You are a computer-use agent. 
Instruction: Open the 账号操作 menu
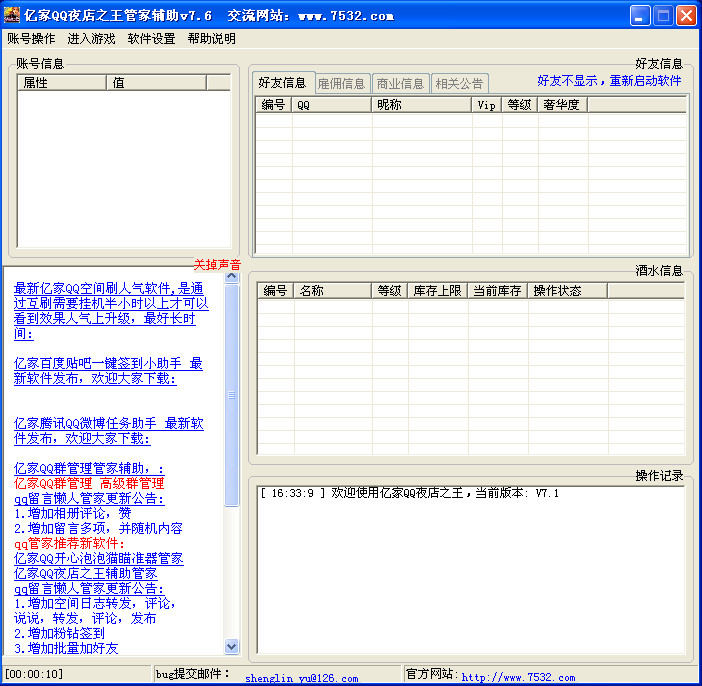tap(31, 39)
